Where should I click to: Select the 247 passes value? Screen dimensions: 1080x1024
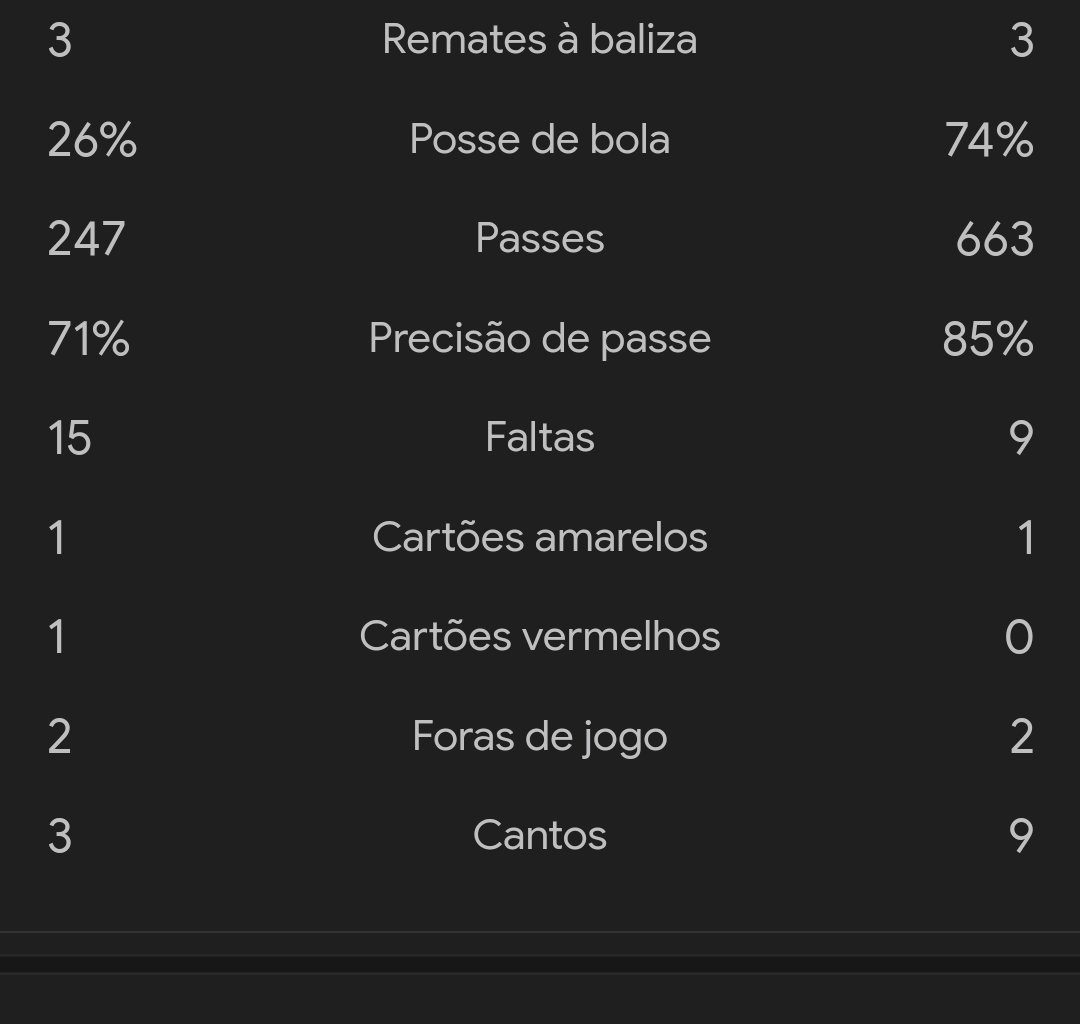click(86, 239)
